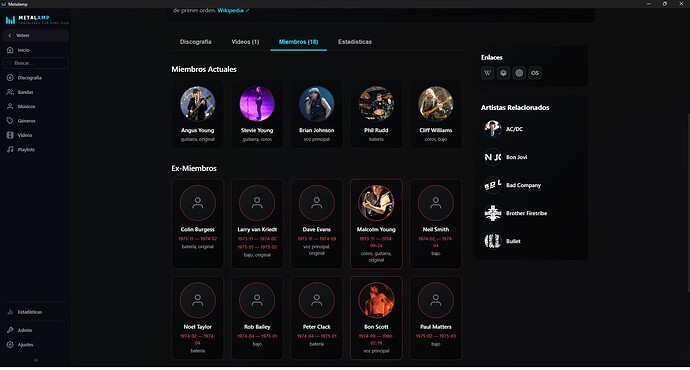
Task: Open Brian Johnson member card
Action: coord(316,114)
